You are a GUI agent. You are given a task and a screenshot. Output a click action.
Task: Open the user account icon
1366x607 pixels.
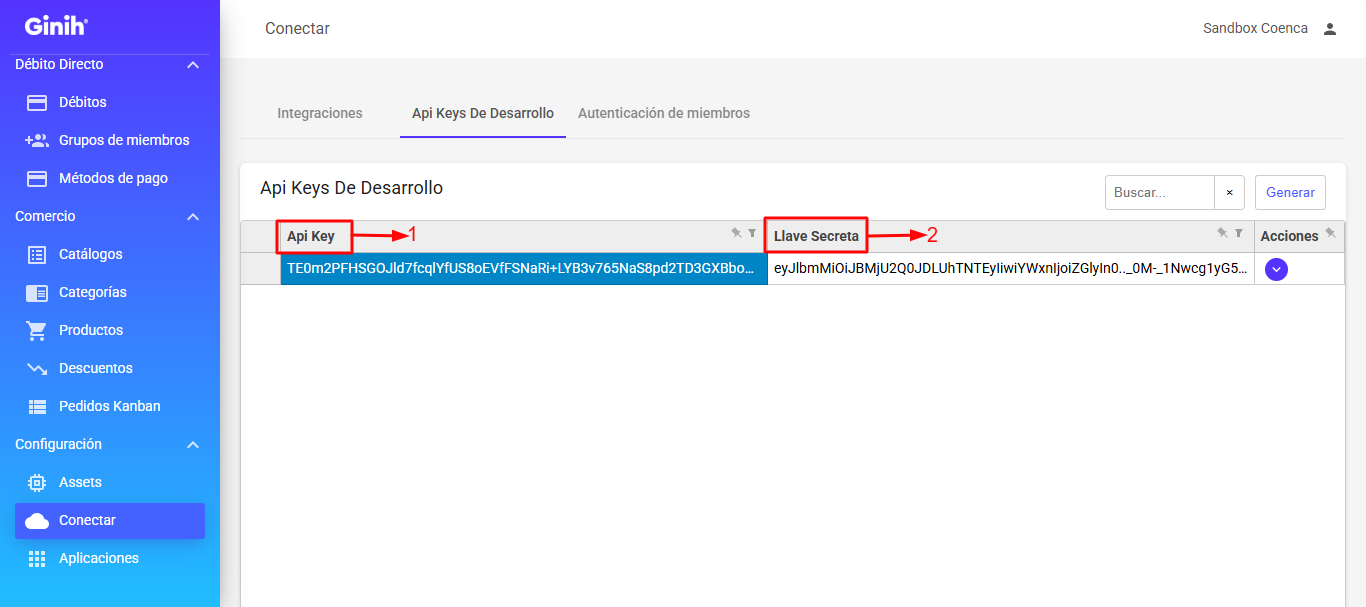(x=1330, y=28)
